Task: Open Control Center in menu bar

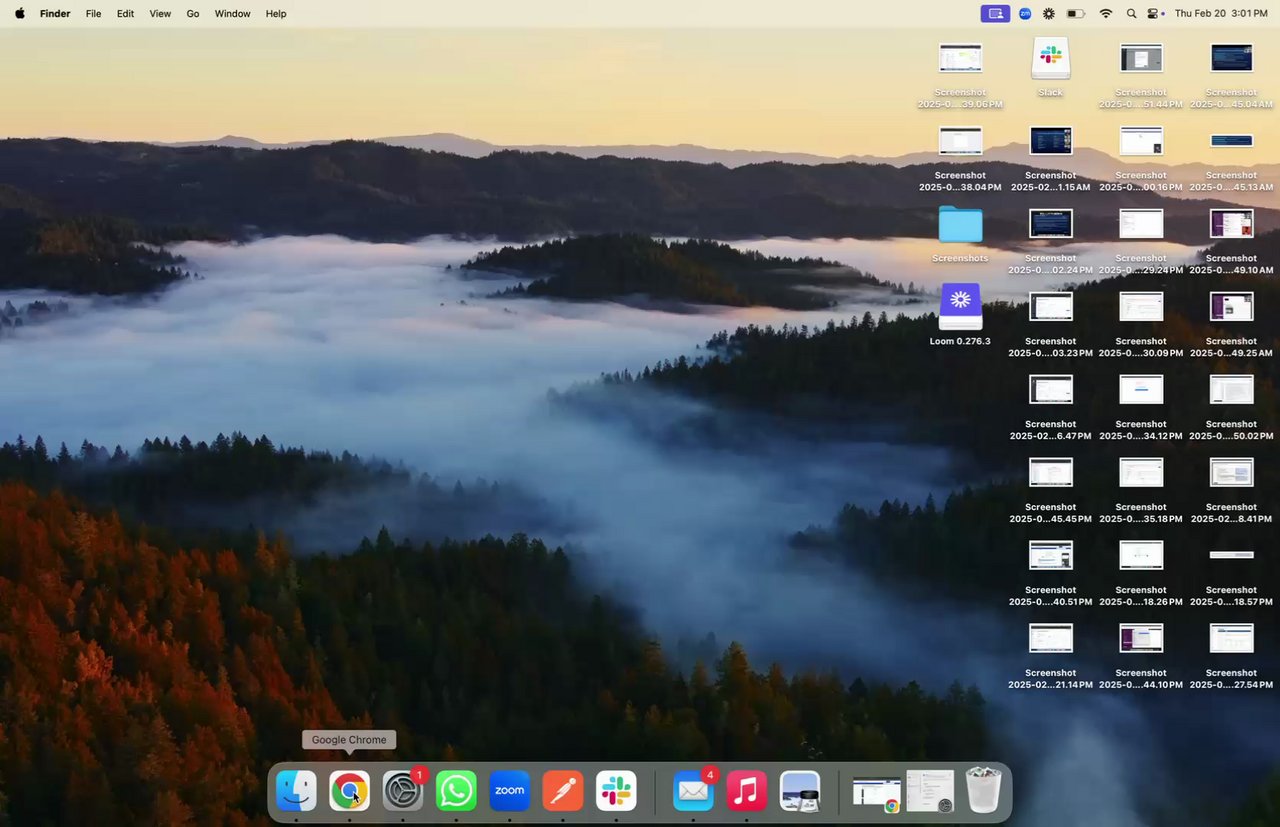Action: tap(1155, 13)
